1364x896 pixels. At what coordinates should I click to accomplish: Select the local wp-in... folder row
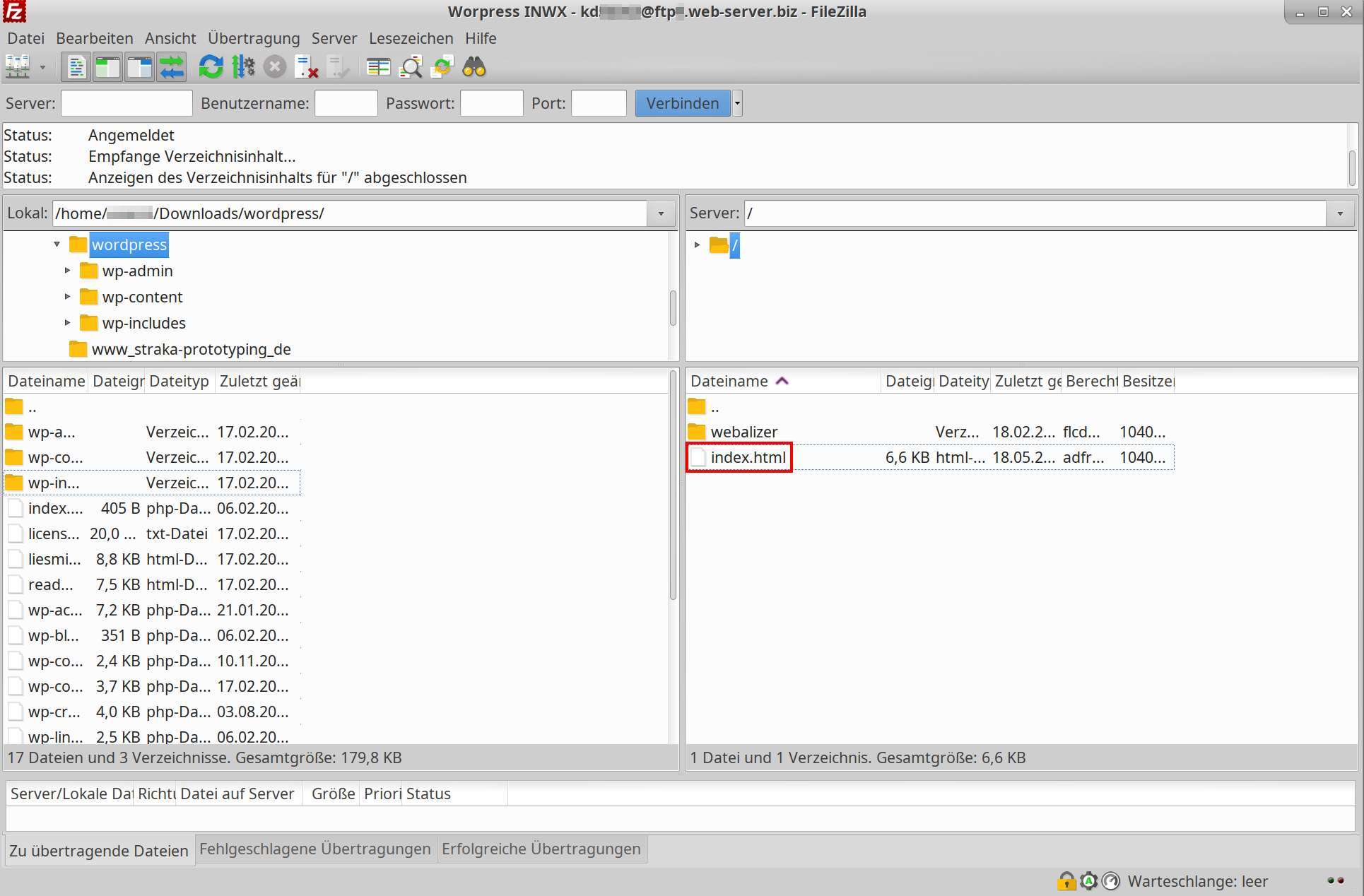coord(152,483)
